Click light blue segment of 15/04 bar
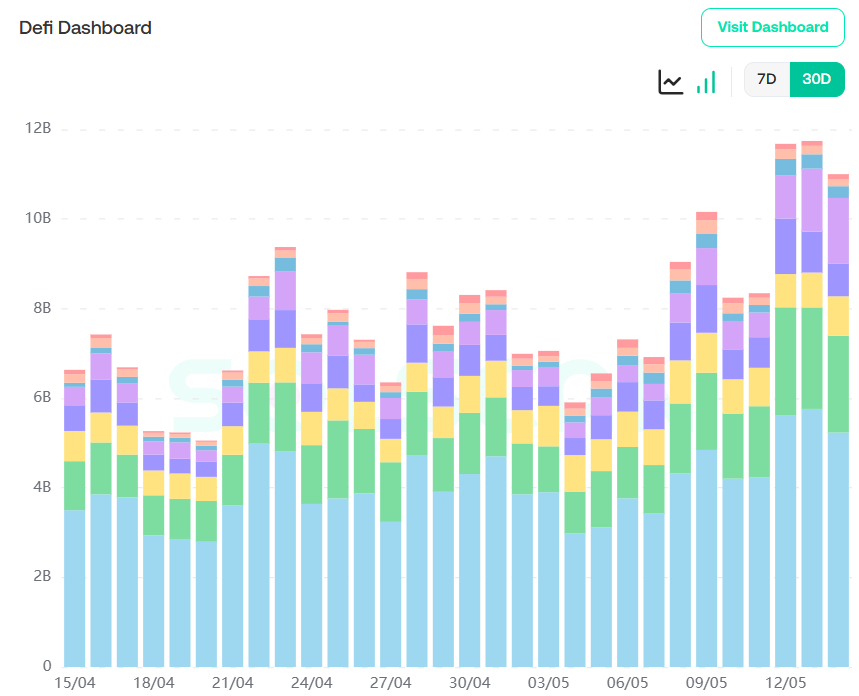The height and width of the screenshot is (696, 859). [x=75, y=588]
